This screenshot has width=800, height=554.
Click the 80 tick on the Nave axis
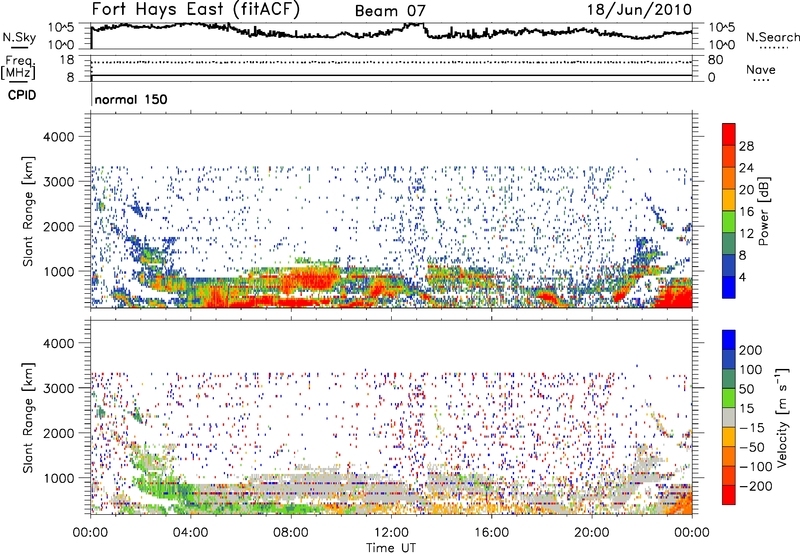pos(715,60)
